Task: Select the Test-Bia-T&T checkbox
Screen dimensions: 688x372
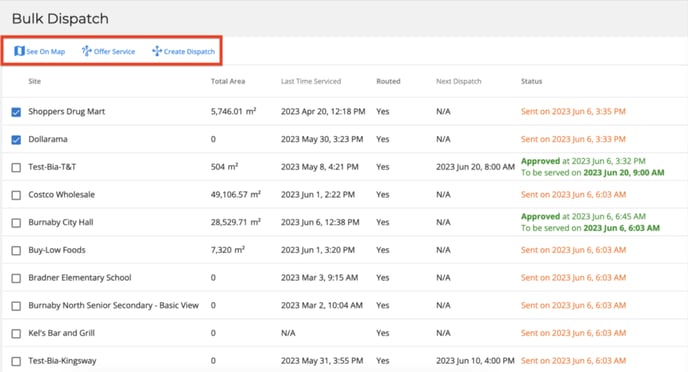Action: pos(16,167)
